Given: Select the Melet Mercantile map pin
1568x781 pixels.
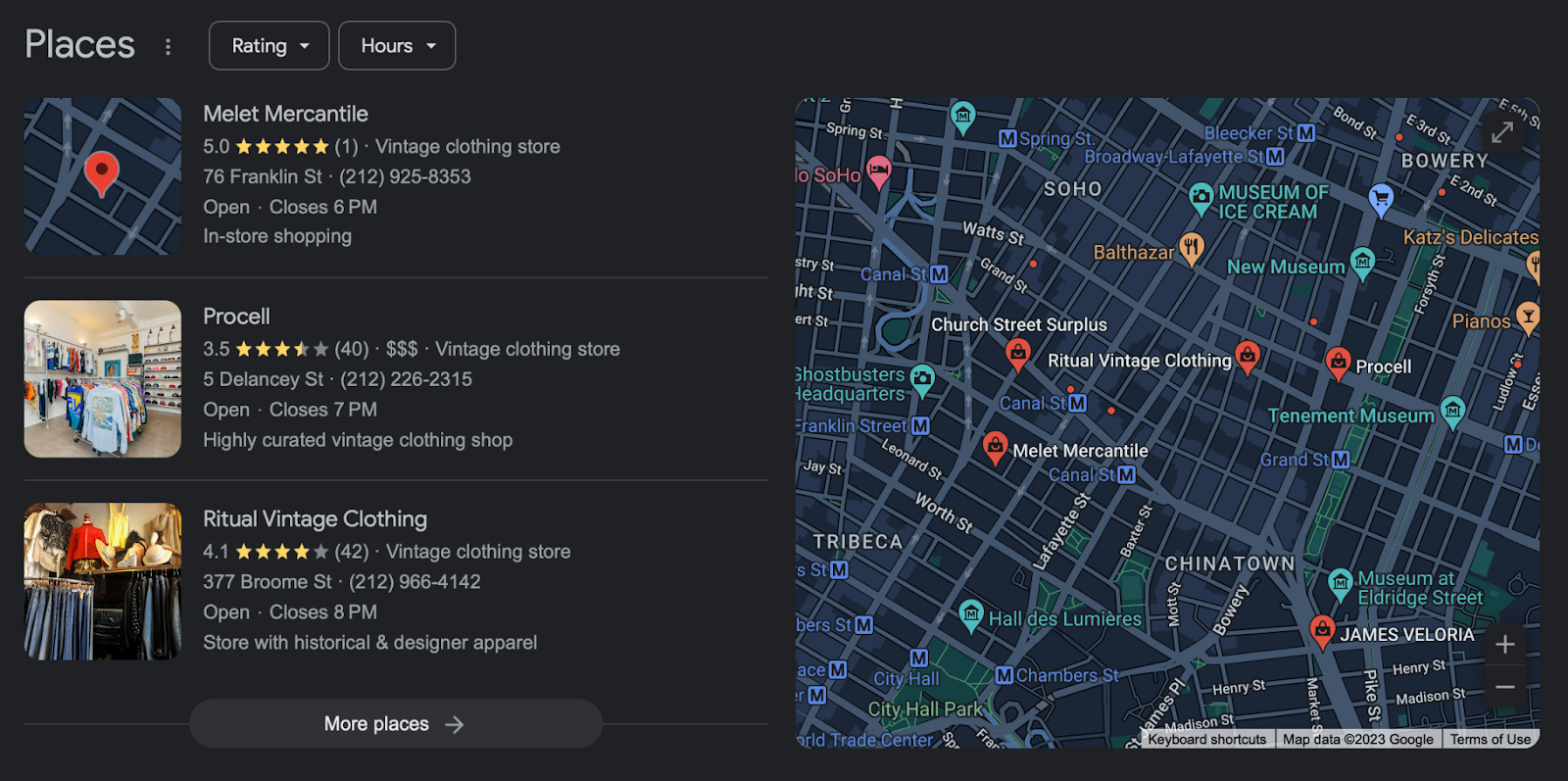Looking at the screenshot, I should coord(996,447).
